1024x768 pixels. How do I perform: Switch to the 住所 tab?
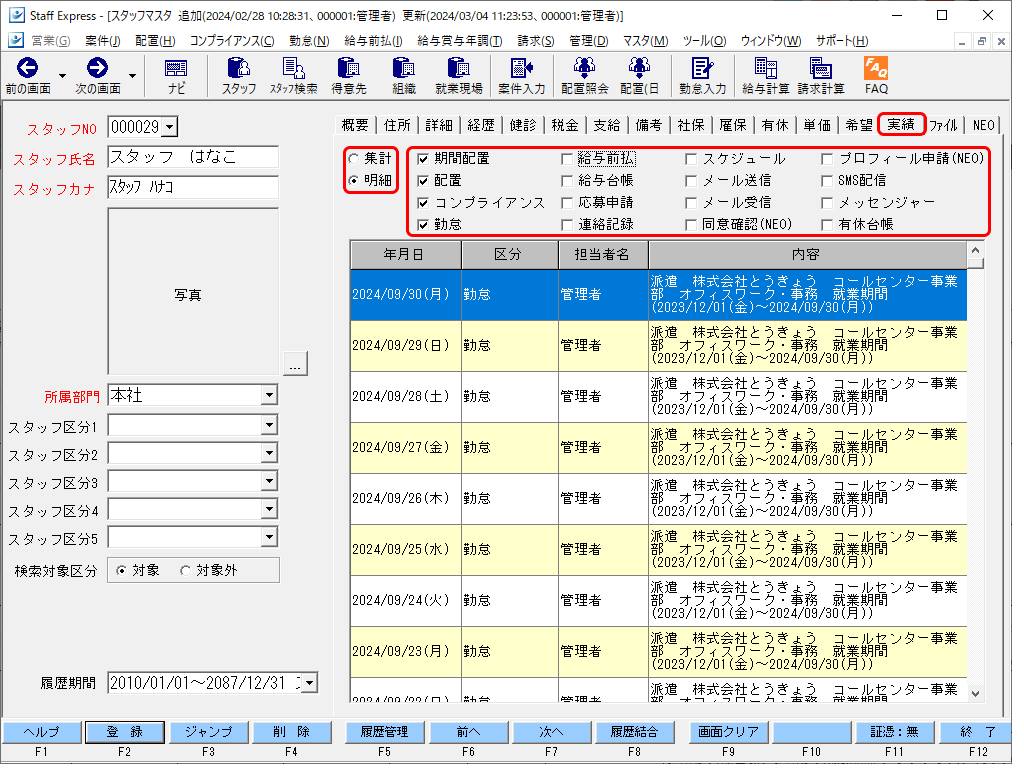click(x=397, y=125)
